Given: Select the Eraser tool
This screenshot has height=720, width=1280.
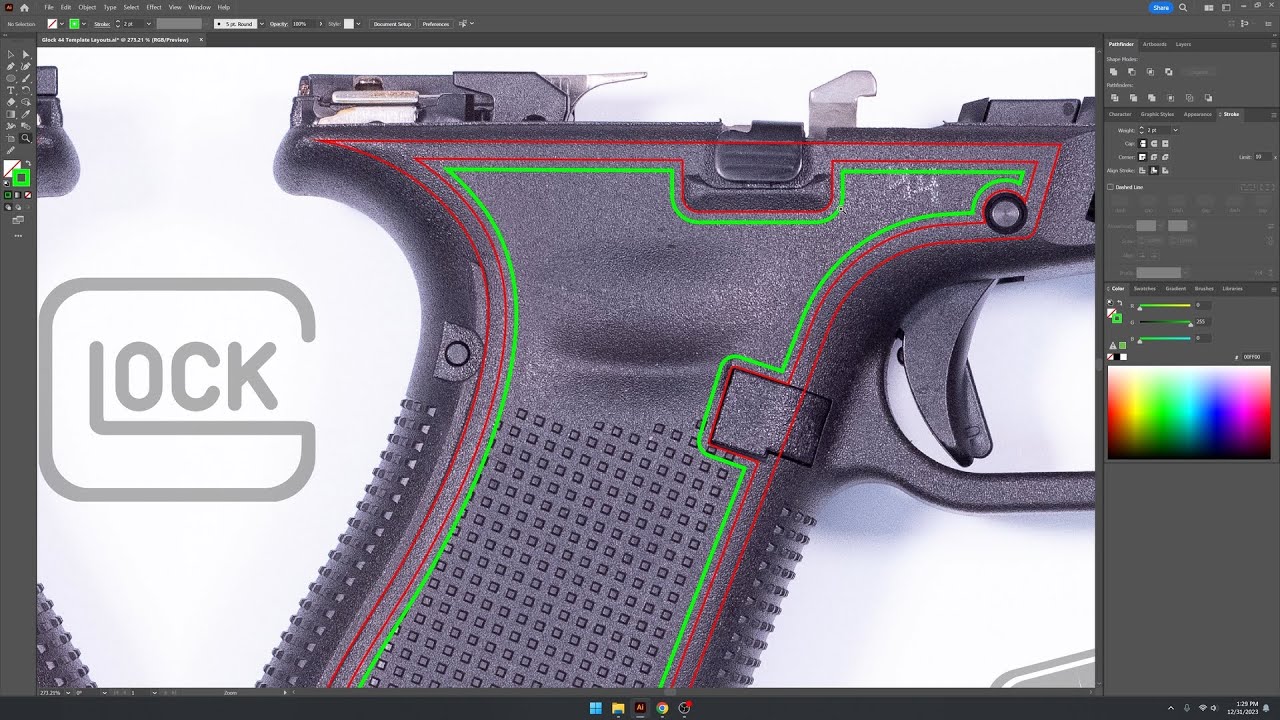Looking at the screenshot, I should point(11,102).
